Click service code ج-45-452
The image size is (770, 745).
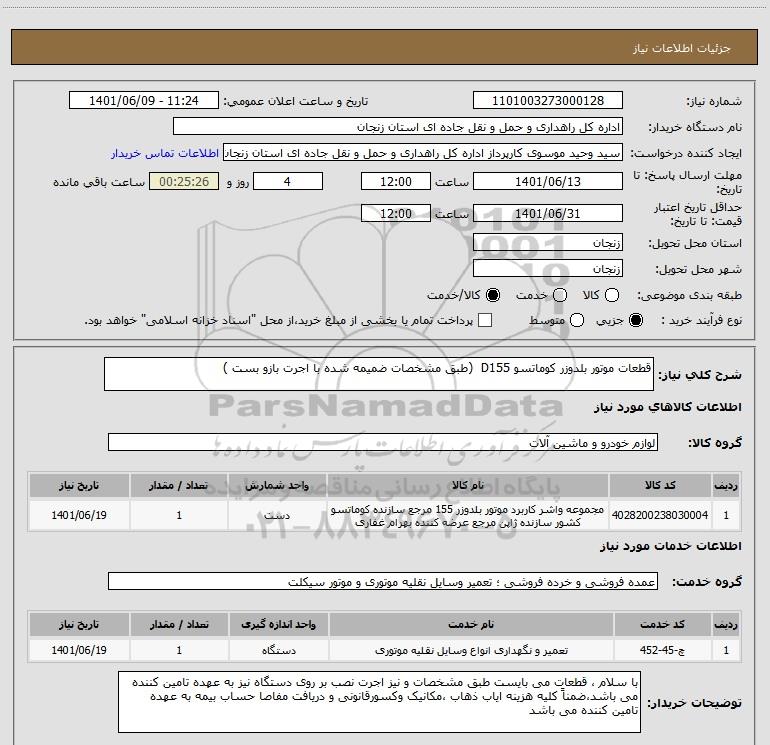[x=662, y=650]
